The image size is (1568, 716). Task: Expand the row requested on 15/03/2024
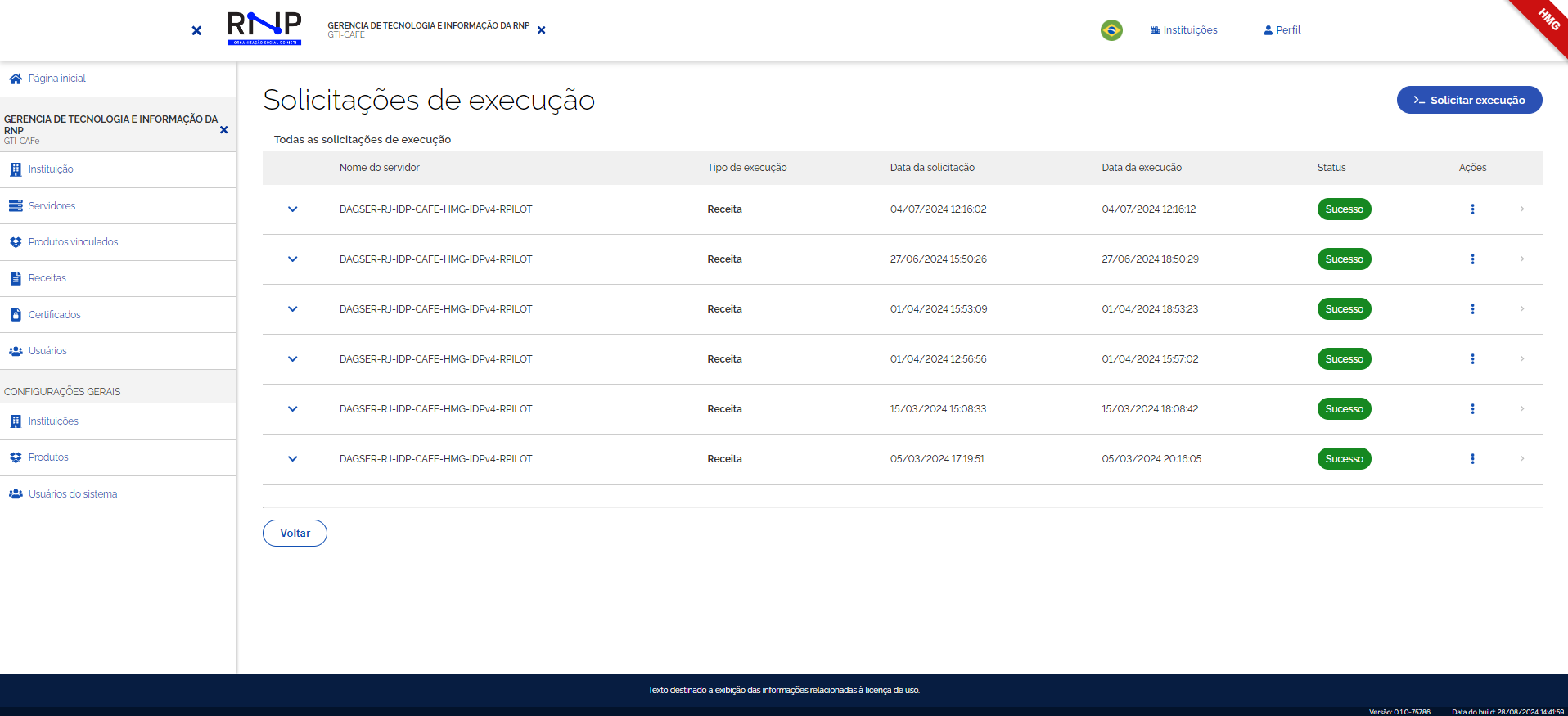point(292,409)
